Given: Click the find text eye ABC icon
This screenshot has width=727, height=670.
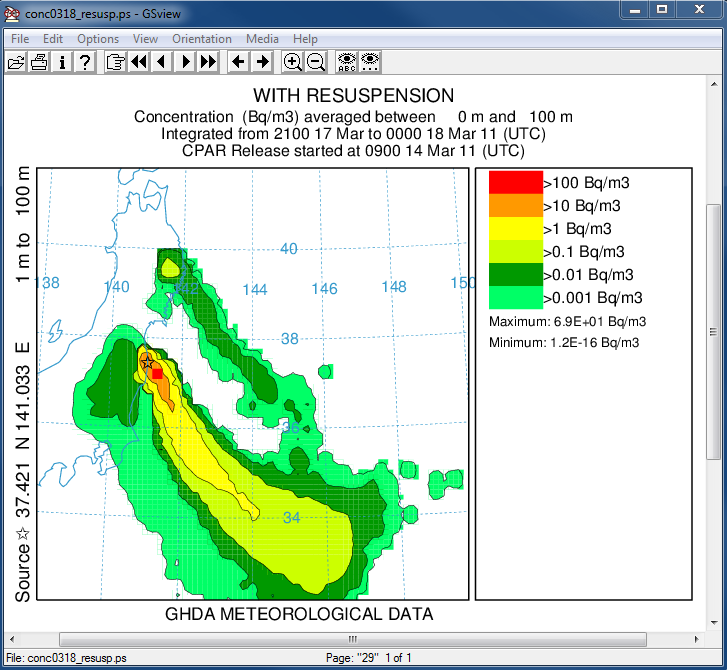Looking at the screenshot, I should click(x=347, y=62).
